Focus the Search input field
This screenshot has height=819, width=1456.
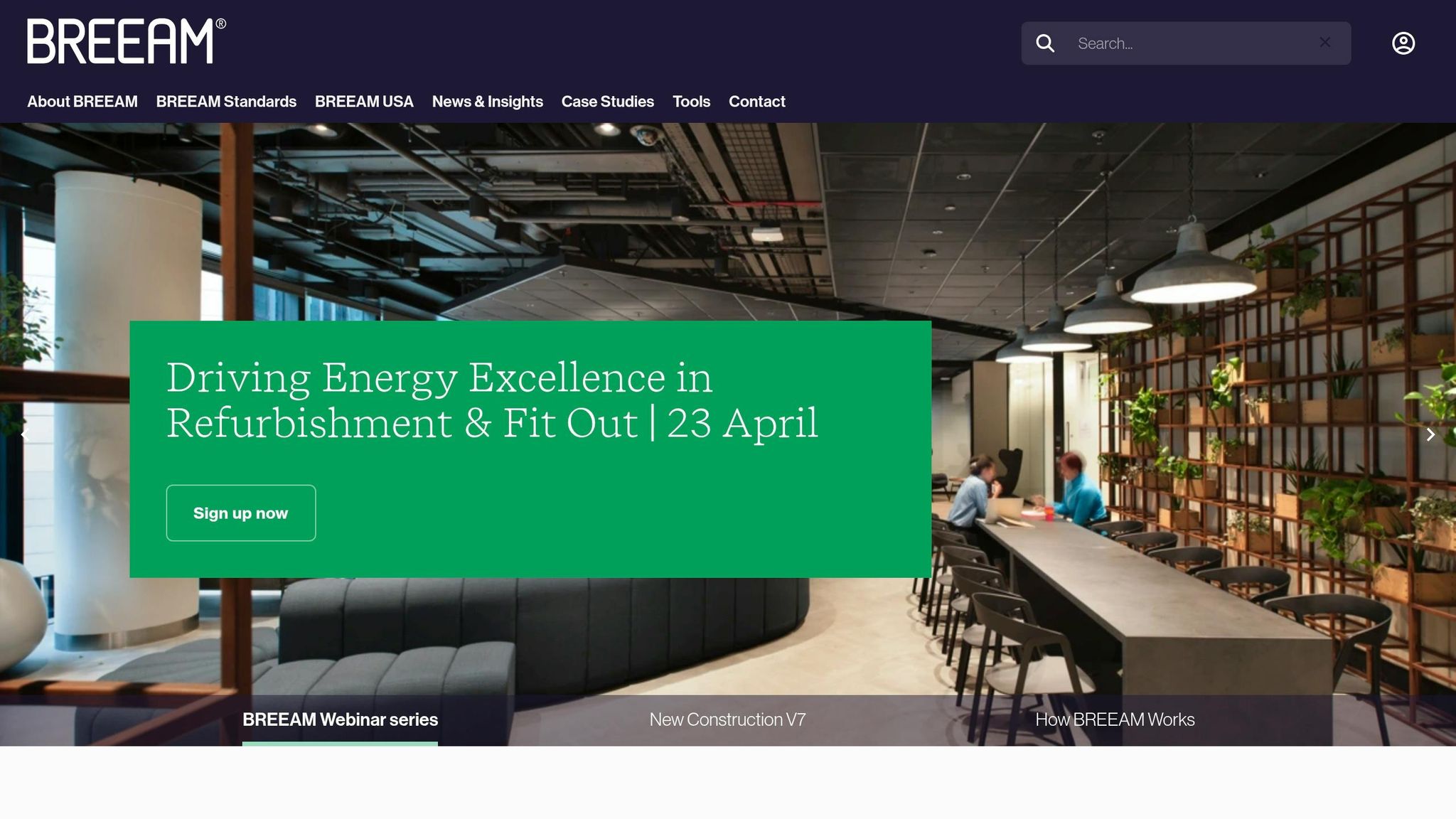point(1187,43)
